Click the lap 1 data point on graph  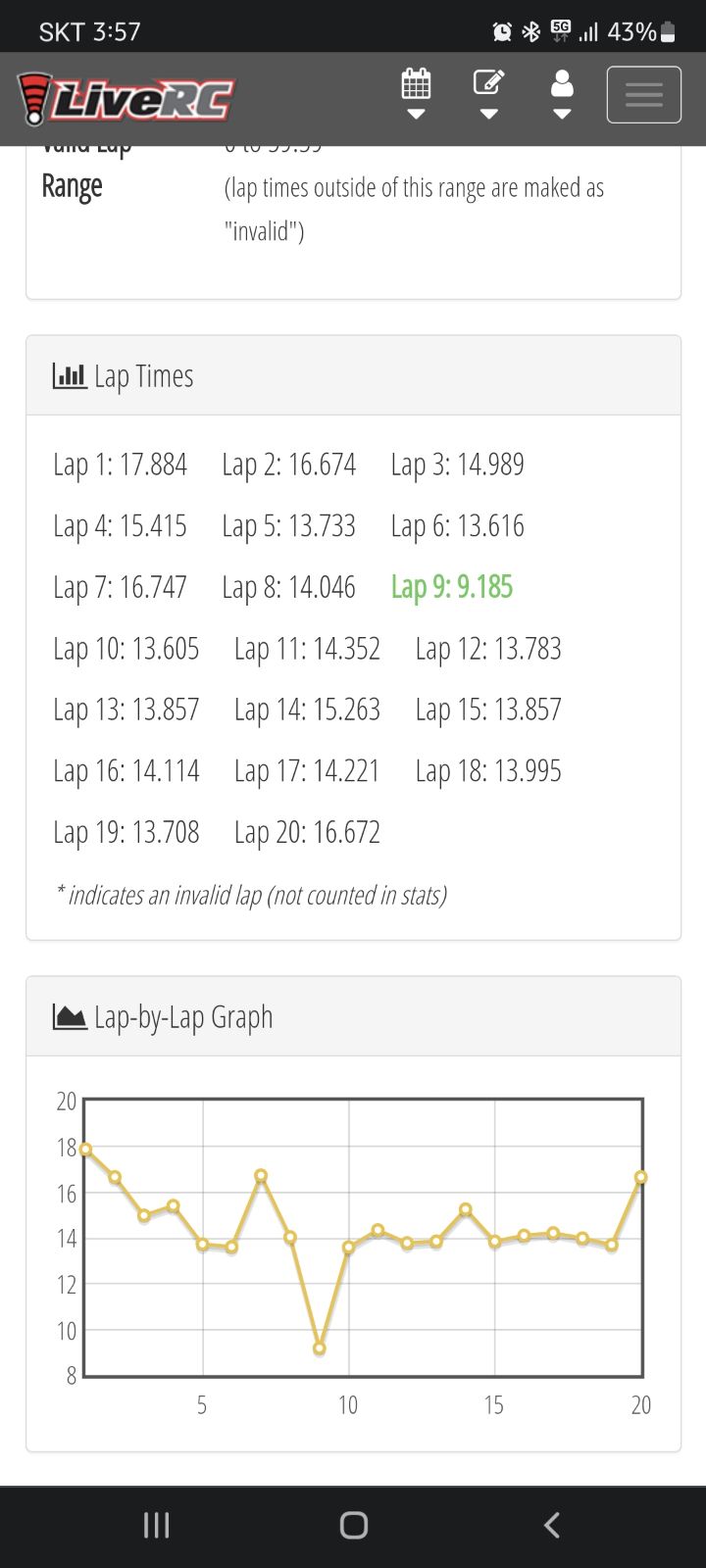(x=85, y=1149)
